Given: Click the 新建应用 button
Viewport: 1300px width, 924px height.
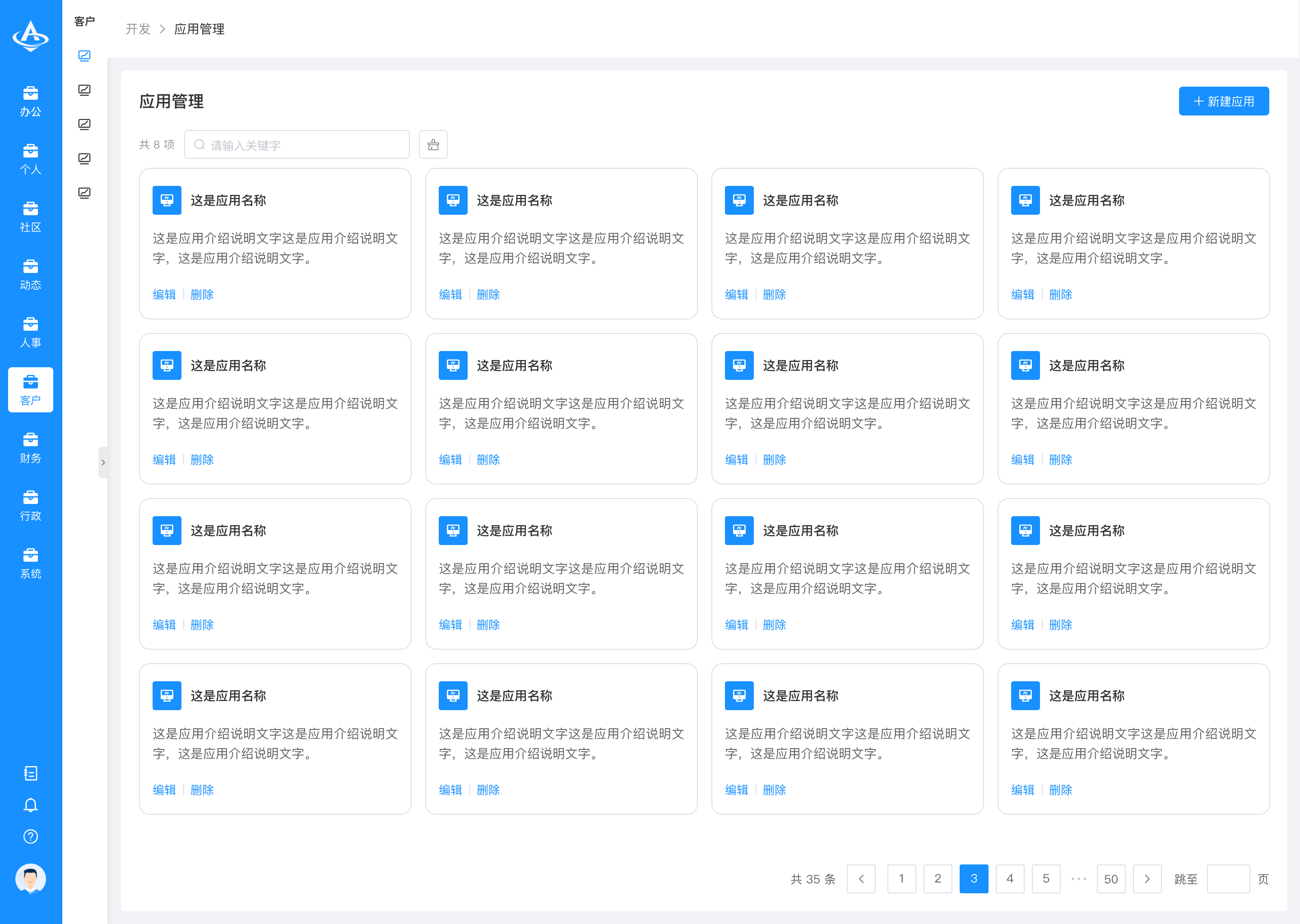Looking at the screenshot, I should pyautogui.click(x=1224, y=101).
